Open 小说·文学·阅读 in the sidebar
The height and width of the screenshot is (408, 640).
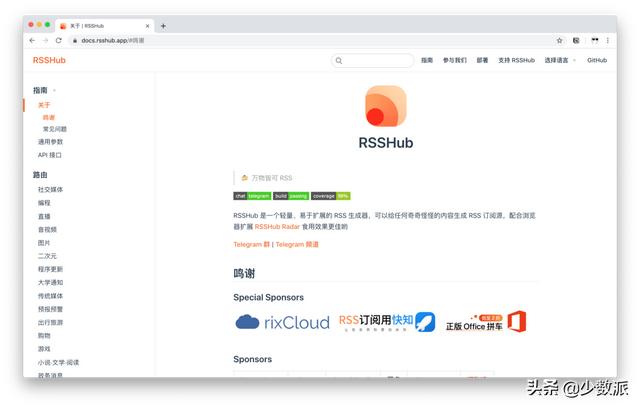58,362
